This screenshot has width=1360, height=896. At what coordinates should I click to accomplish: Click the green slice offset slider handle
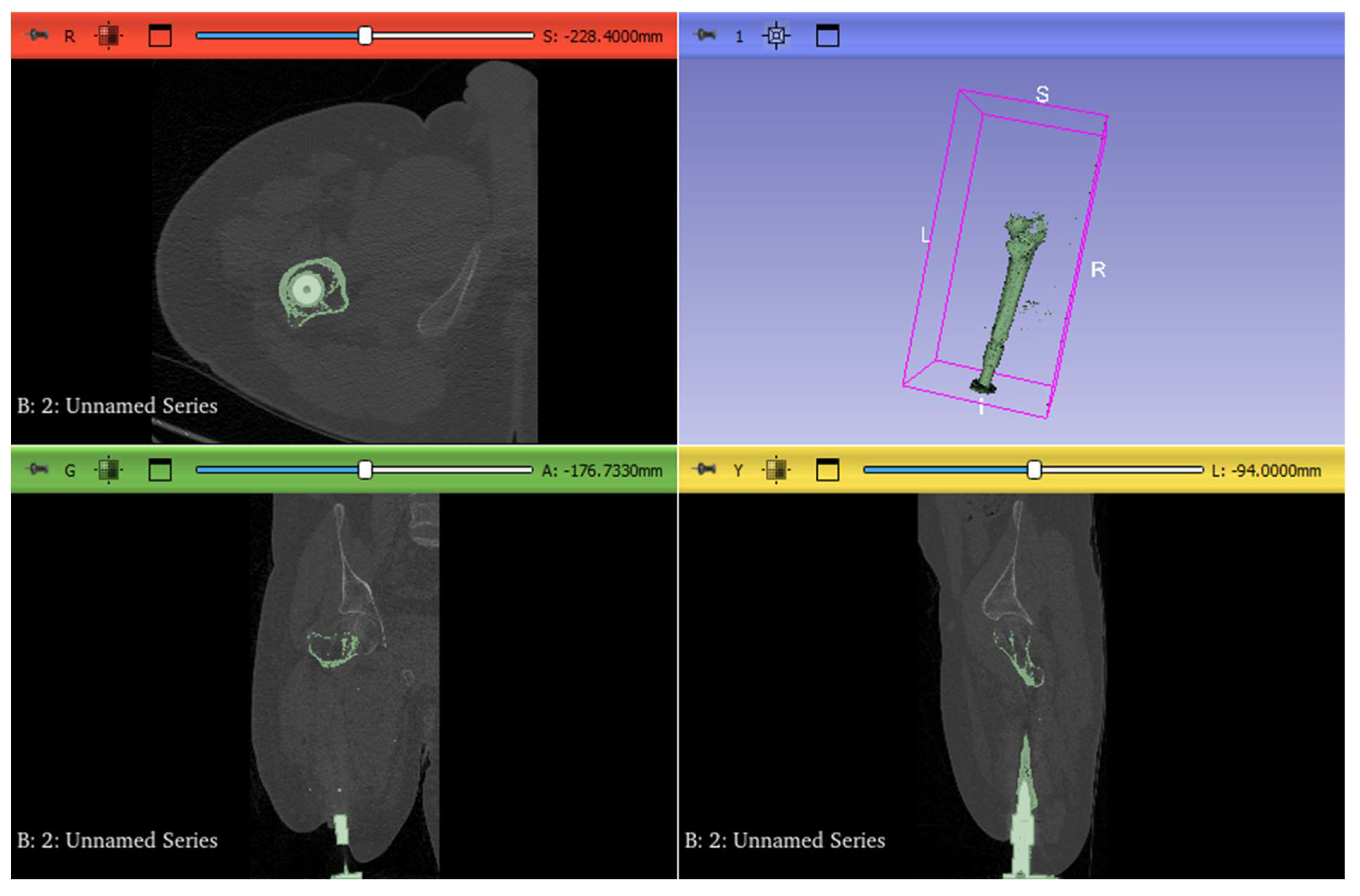365,470
